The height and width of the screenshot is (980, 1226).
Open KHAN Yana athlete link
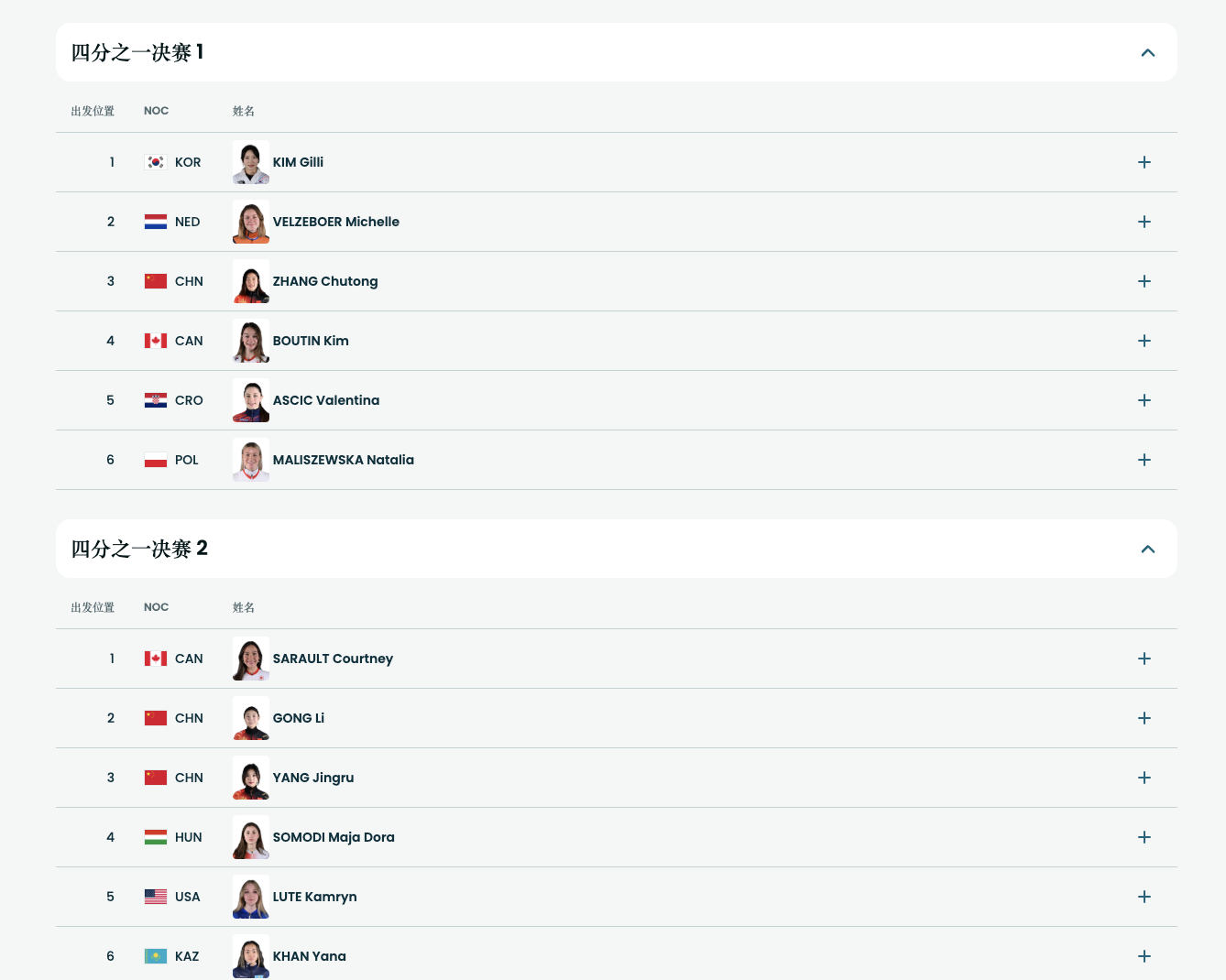click(x=309, y=956)
